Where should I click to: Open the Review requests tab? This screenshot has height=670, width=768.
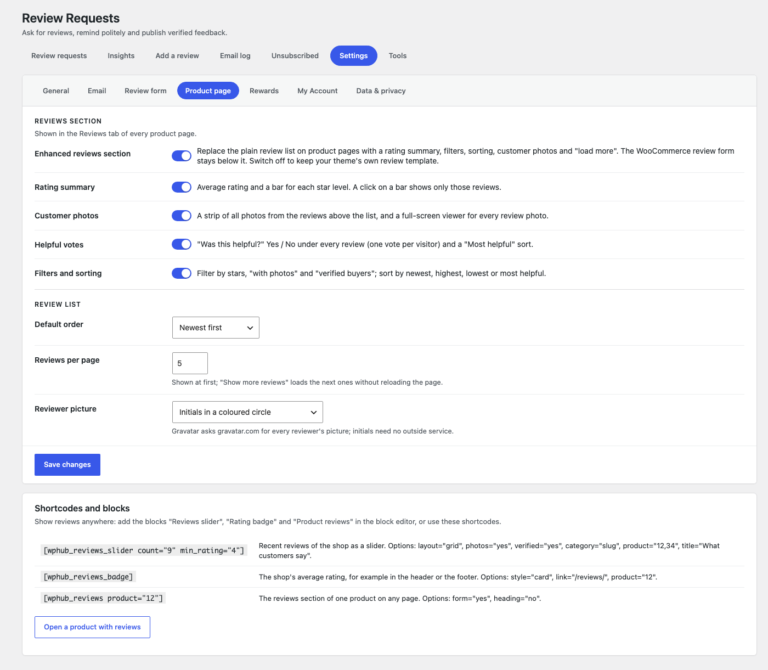(x=59, y=56)
